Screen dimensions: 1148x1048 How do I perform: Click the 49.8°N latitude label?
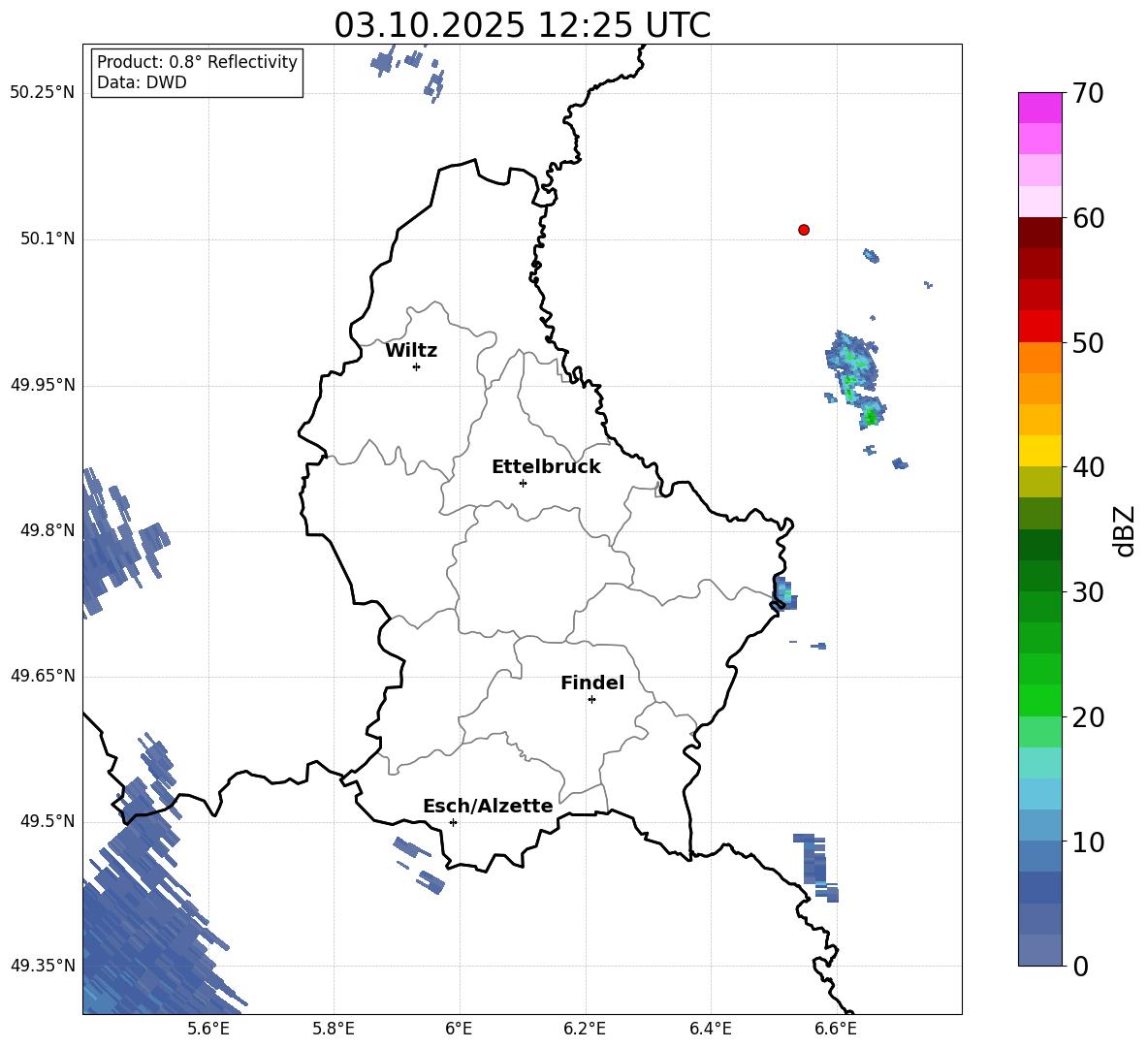coord(48,530)
